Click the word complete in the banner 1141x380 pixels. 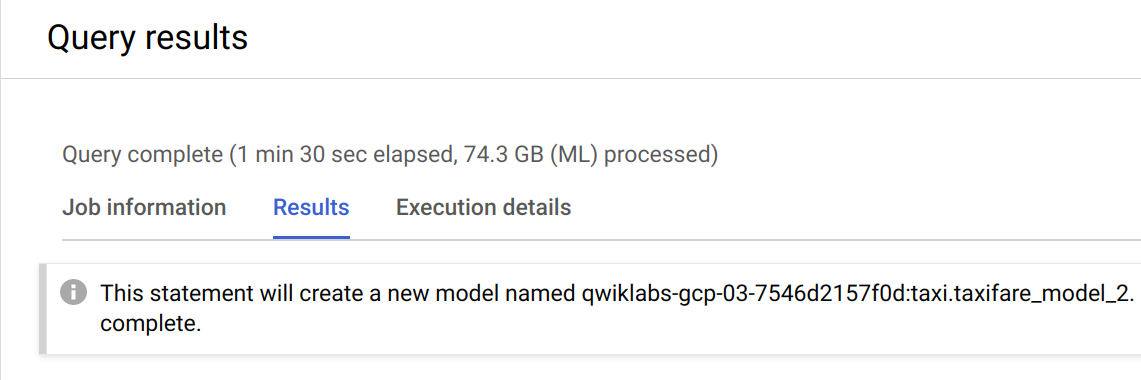click(x=150, y=324)
